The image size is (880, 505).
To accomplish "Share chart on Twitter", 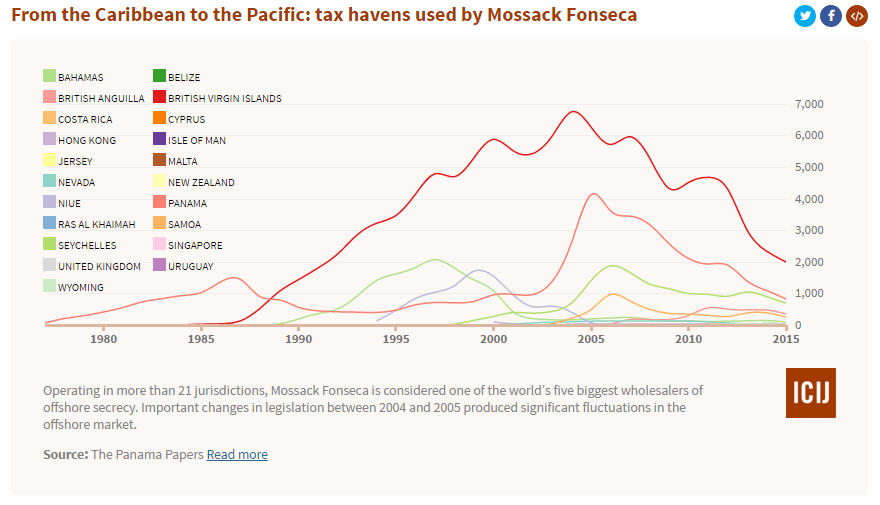I will coord(805,16).
